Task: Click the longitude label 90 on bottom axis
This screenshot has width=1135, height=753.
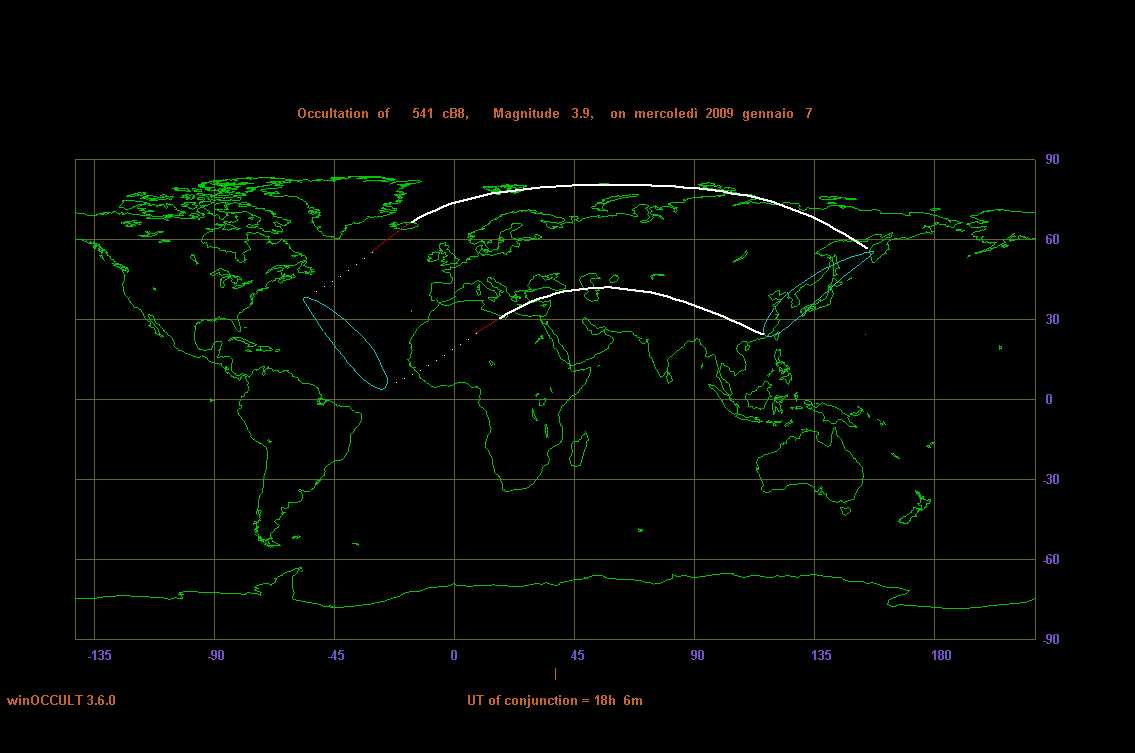Action: [x=697, y=655]
